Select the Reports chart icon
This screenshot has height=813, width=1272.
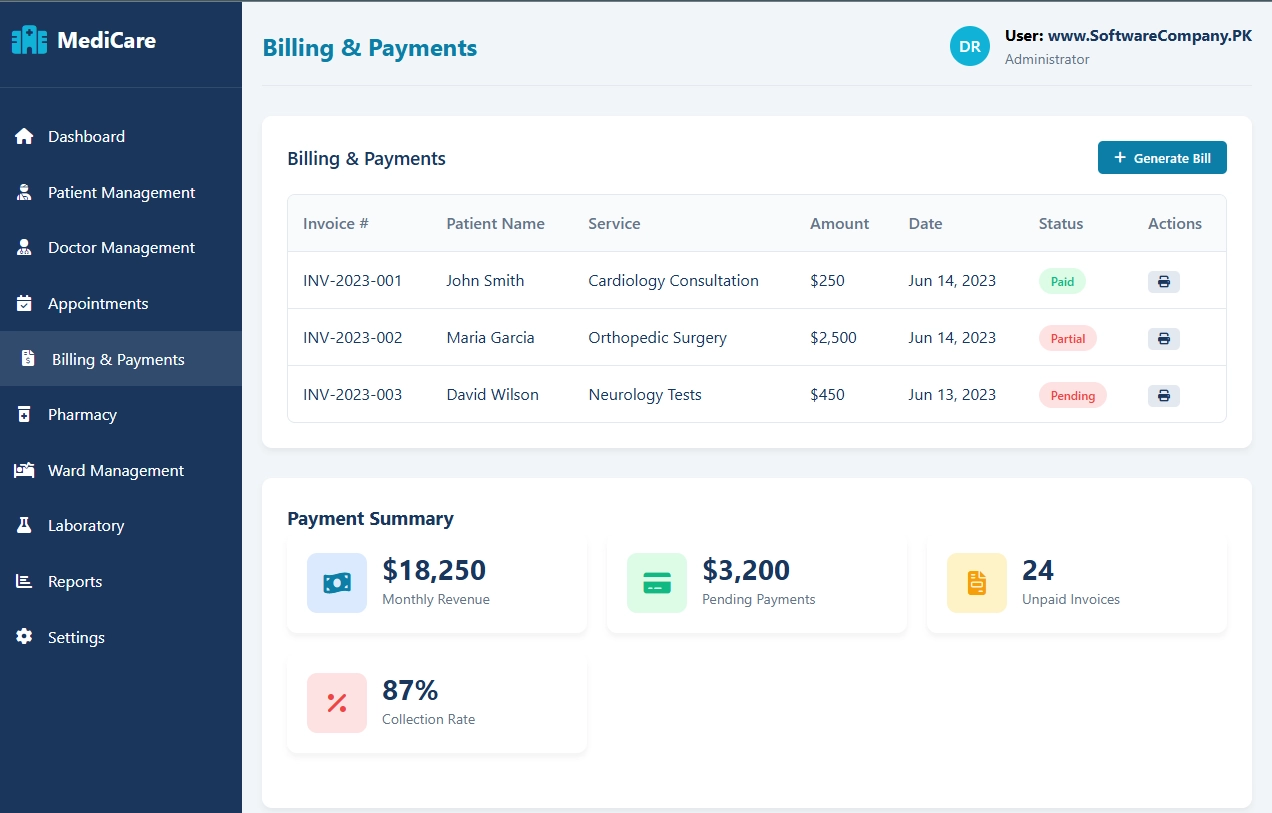(x=23, y=581)
